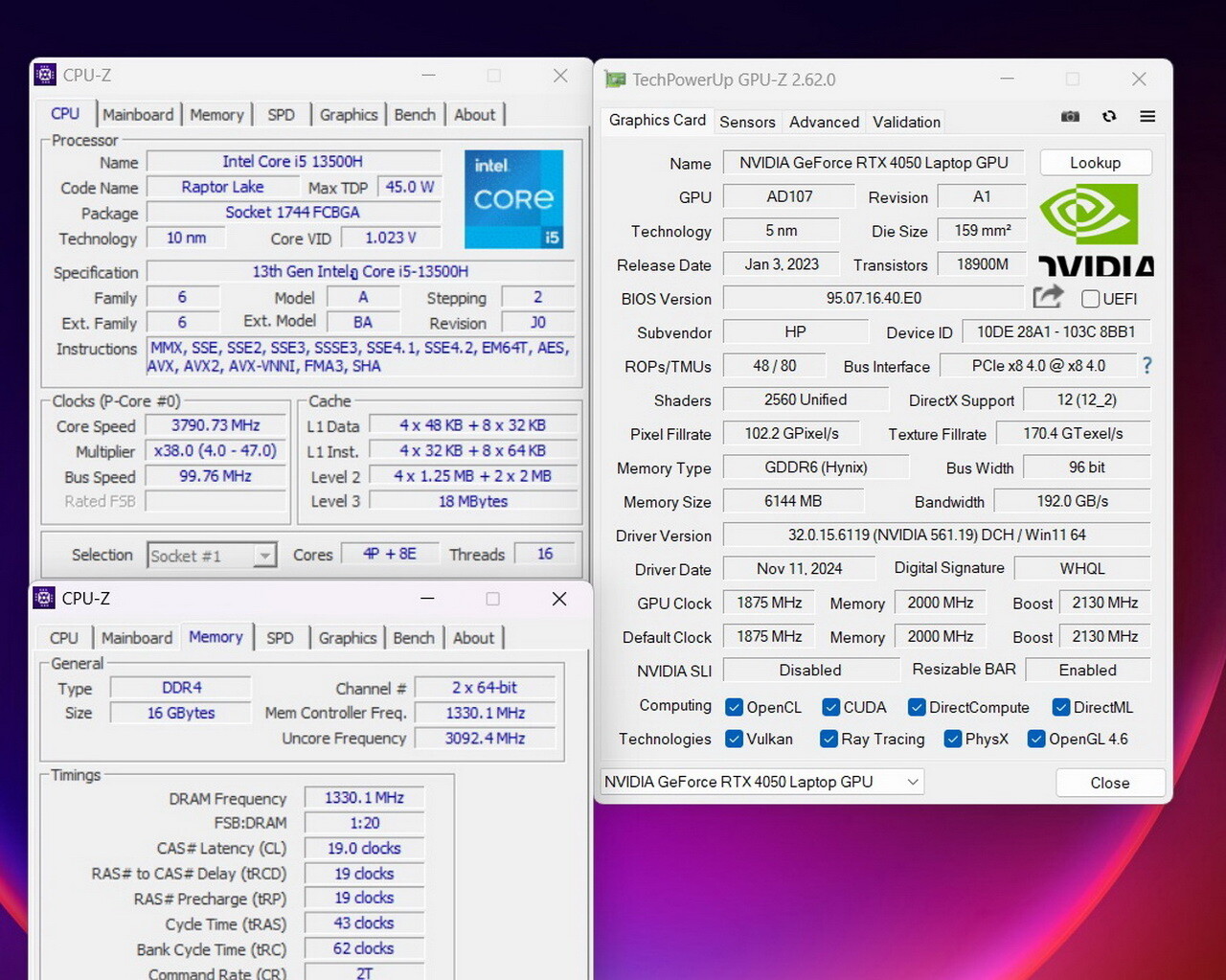Toggle the Ray Tracing checkbox
This screenshot has width=1226, height=980.
coord(829,739)
